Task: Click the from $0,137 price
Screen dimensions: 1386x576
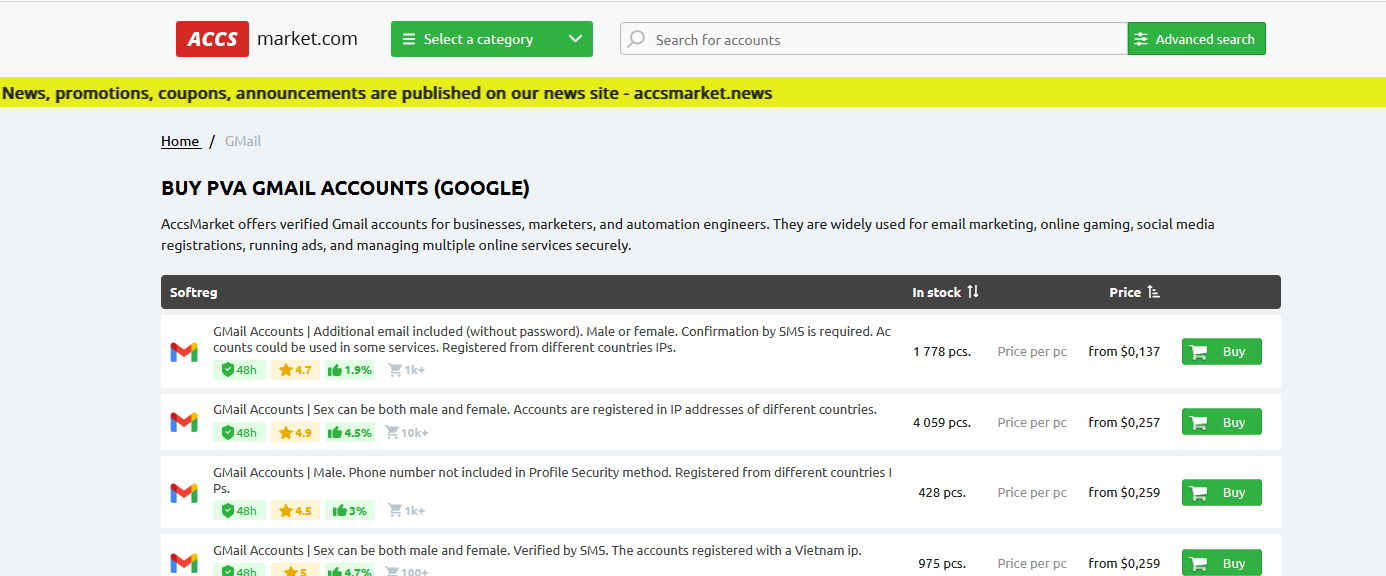Action: coord(1124,351)
